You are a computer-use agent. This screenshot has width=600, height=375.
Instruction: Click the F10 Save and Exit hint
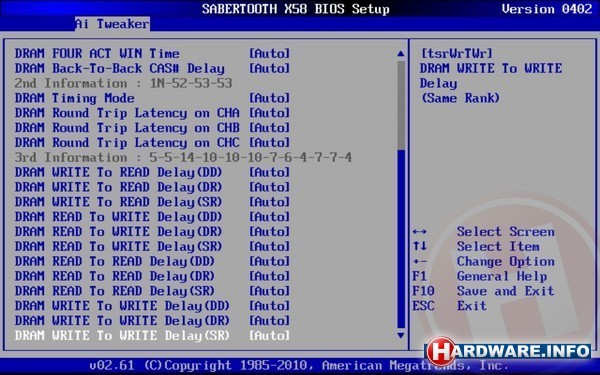[483, 291]
